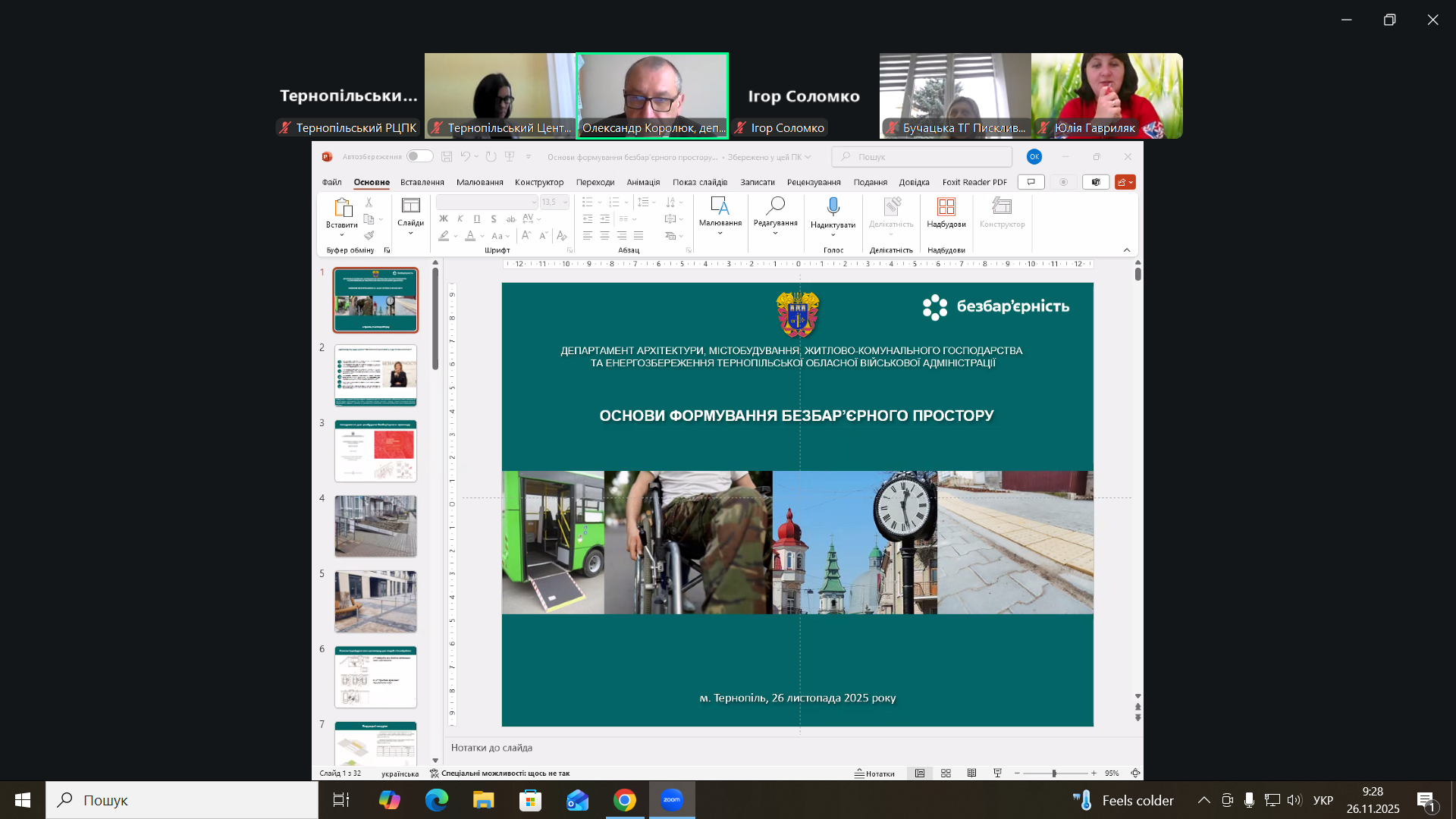Click the accessibility status message in status bar

(500, 773)
